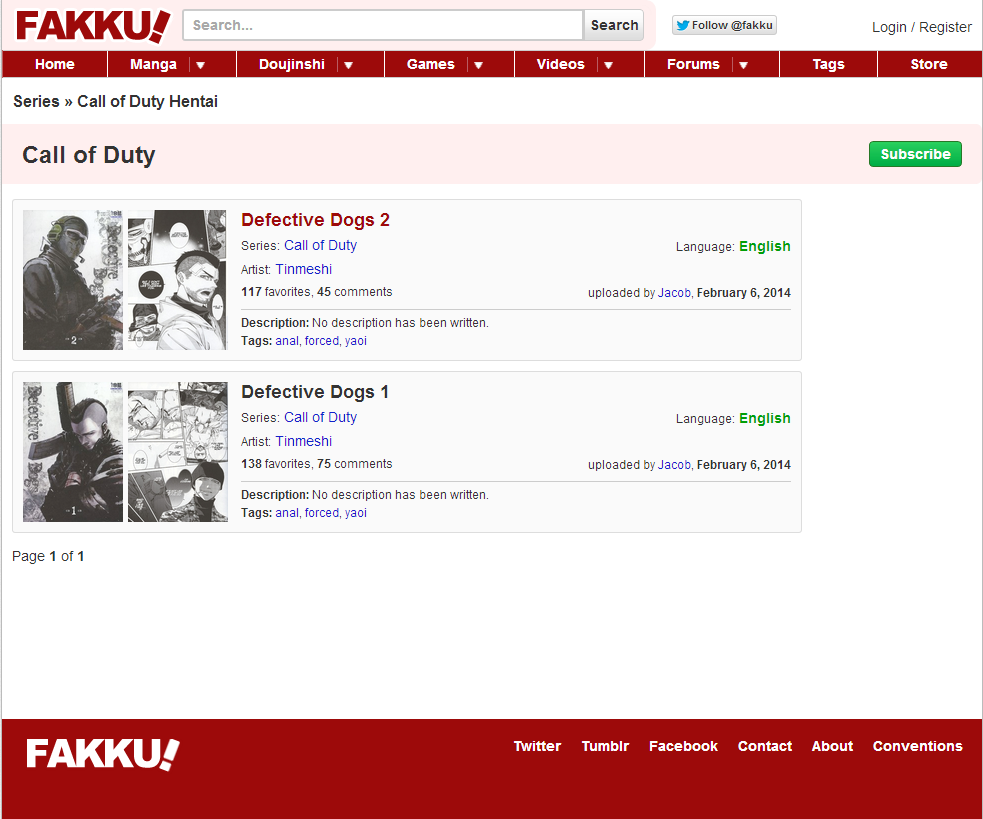Screen dimensions: 983x819
Task: Expand the Manga dropdown arrow
Action: pyautogui.click(x=201, y=65)
